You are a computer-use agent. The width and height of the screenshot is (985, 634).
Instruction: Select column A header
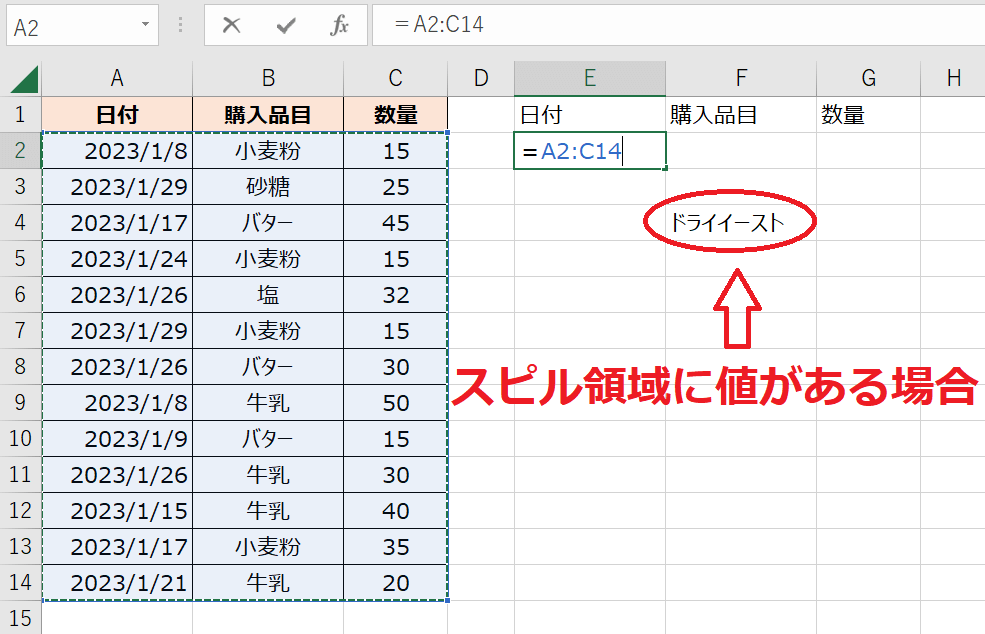[117, 79]
